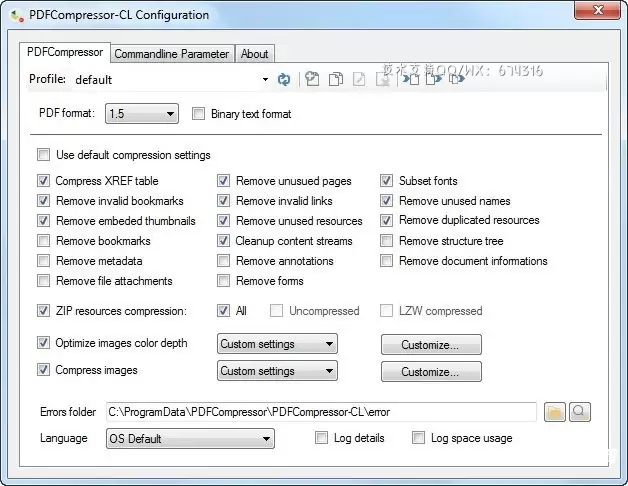Screen dimensions: 628x486
Task: Click the export profile icon
Action: coord(433,79)
